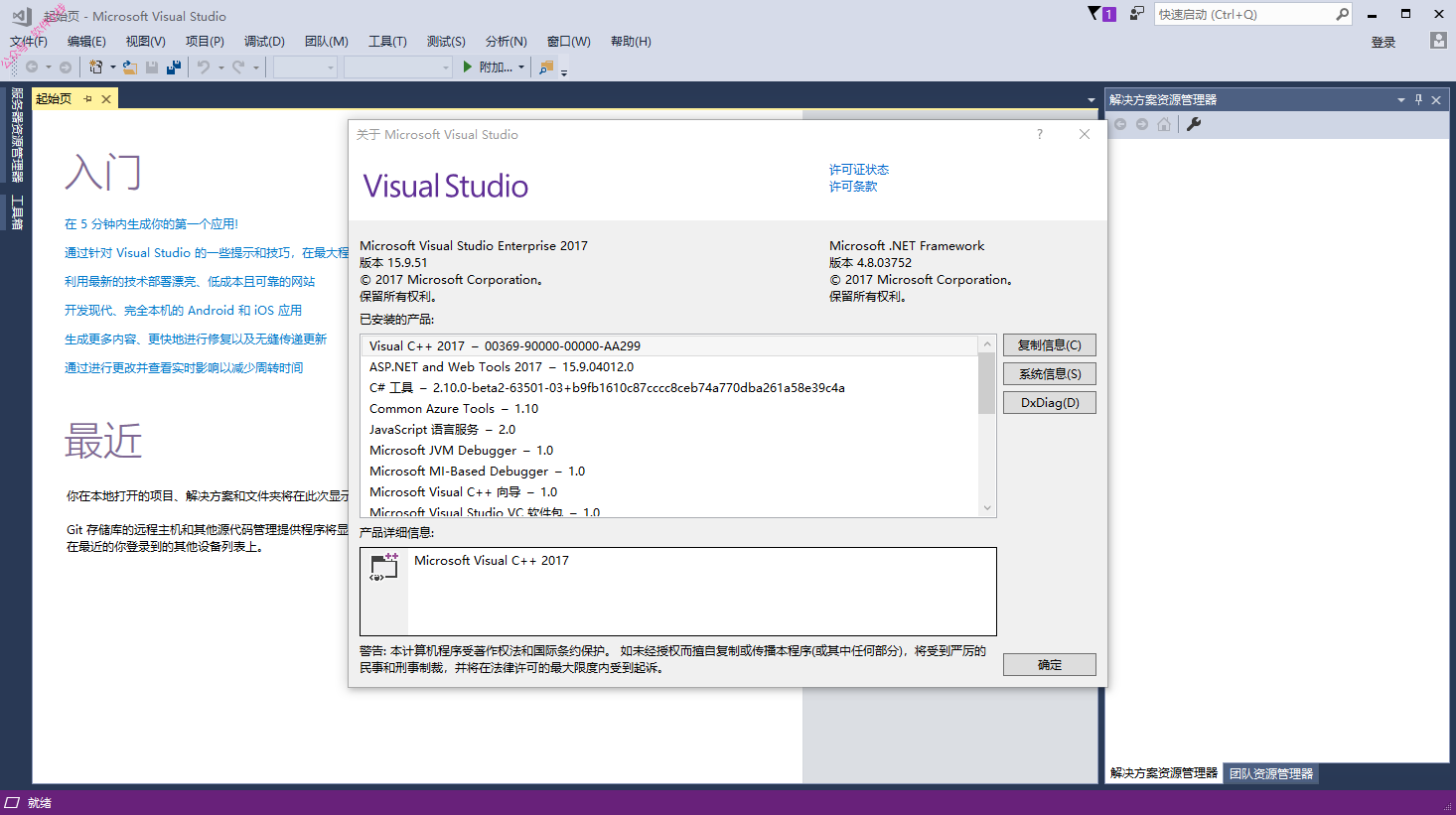Open toolbar options overflow arrow

click(x=564, y=71)
